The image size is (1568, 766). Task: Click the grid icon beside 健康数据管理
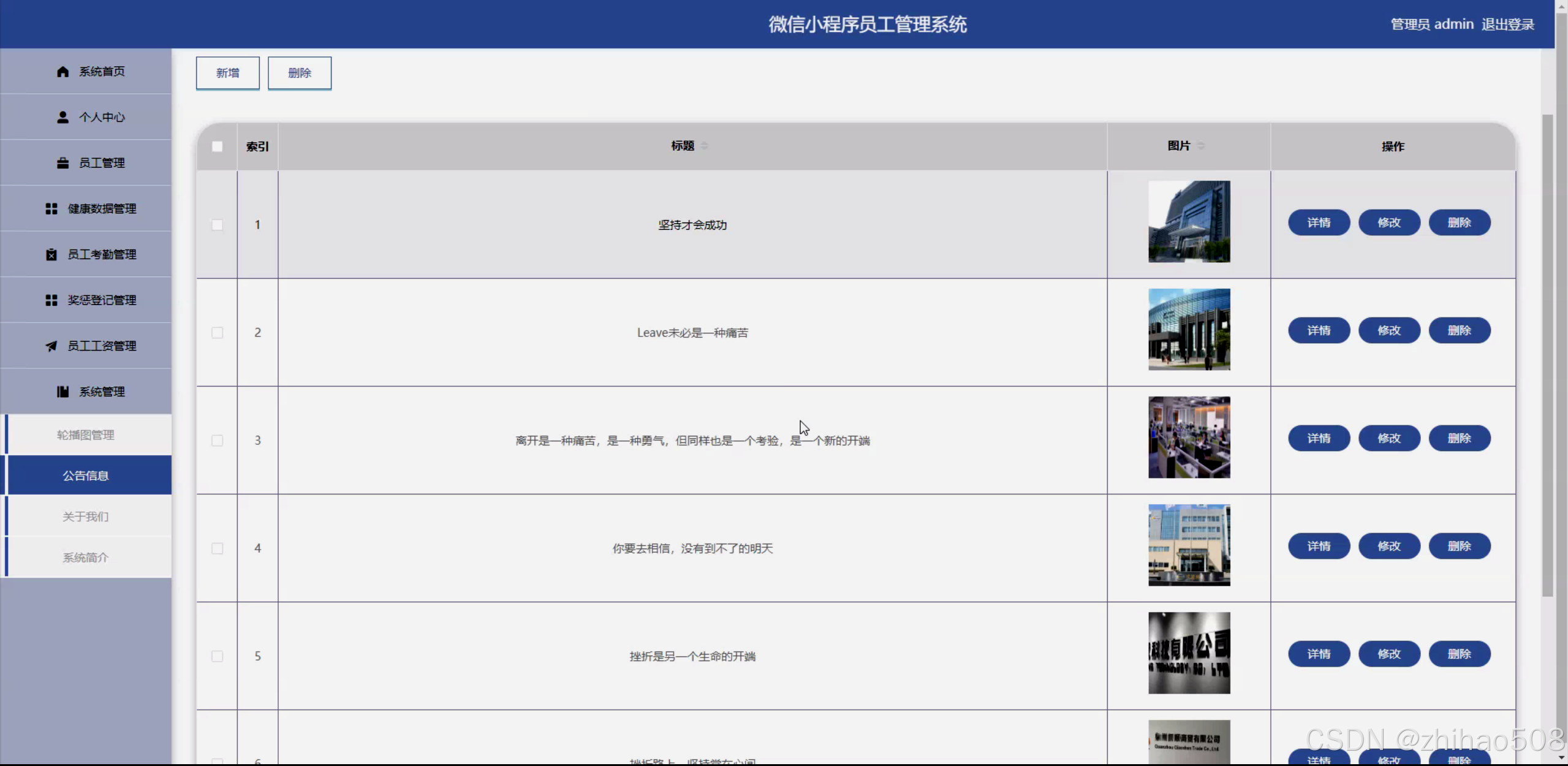(x=51, y=209)
